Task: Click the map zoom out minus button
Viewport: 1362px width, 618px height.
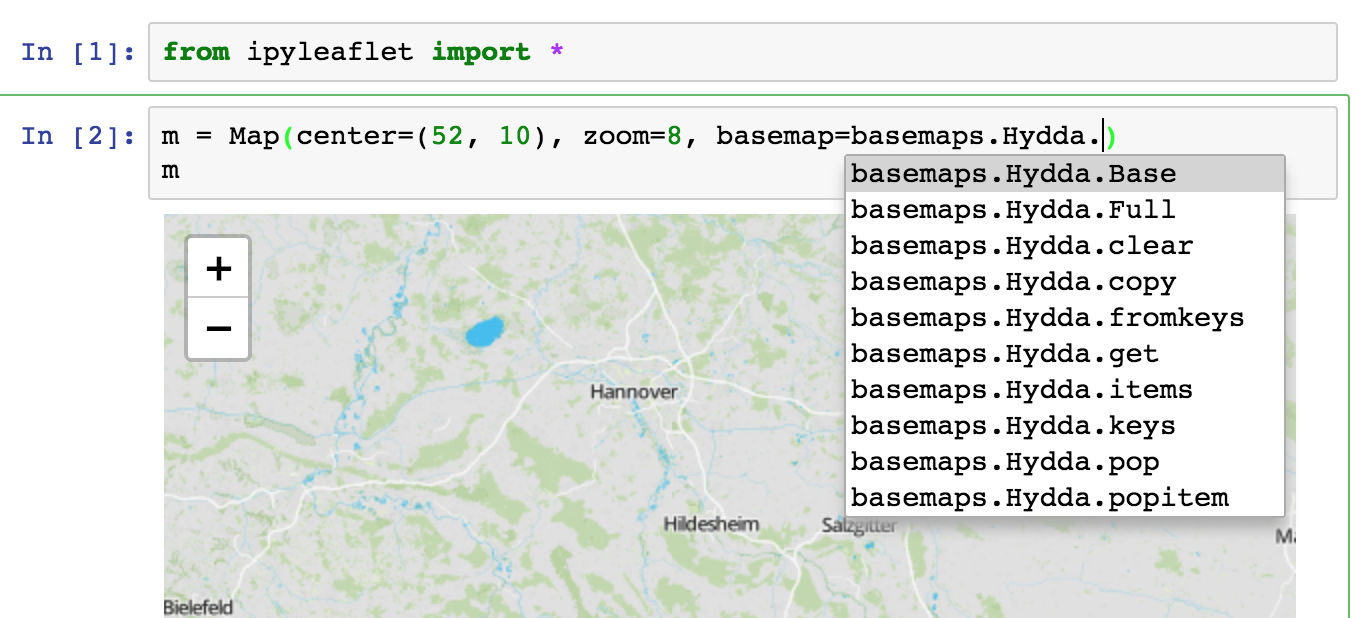Action: pos(217,328)
